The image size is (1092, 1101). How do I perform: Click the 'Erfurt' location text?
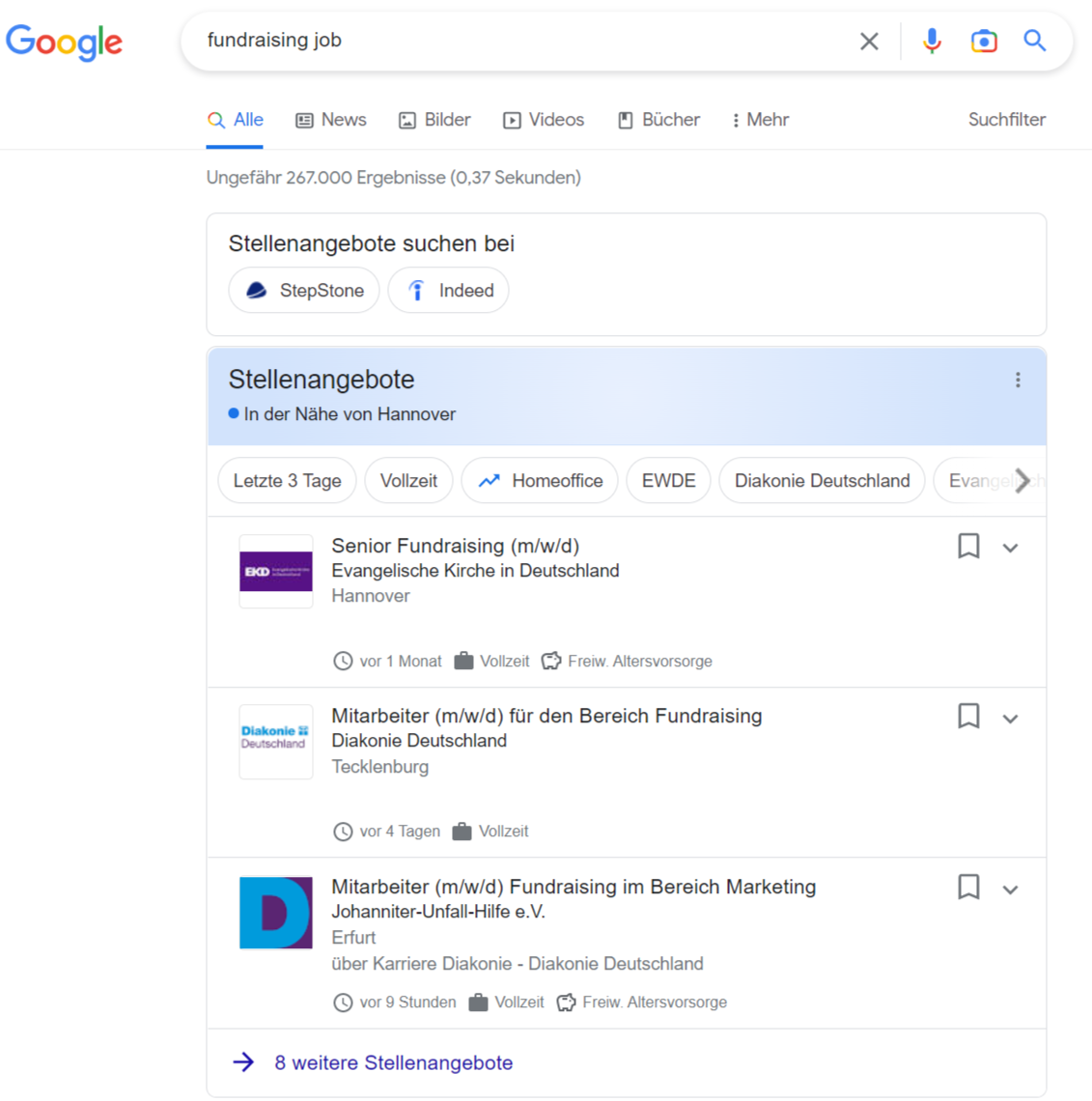coord(353,938)
